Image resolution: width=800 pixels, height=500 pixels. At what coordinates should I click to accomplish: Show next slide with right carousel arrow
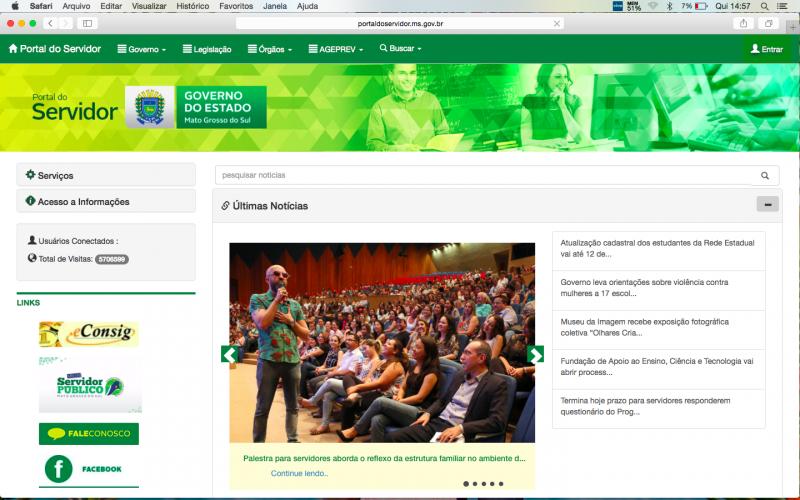click(x=535, y=354)
